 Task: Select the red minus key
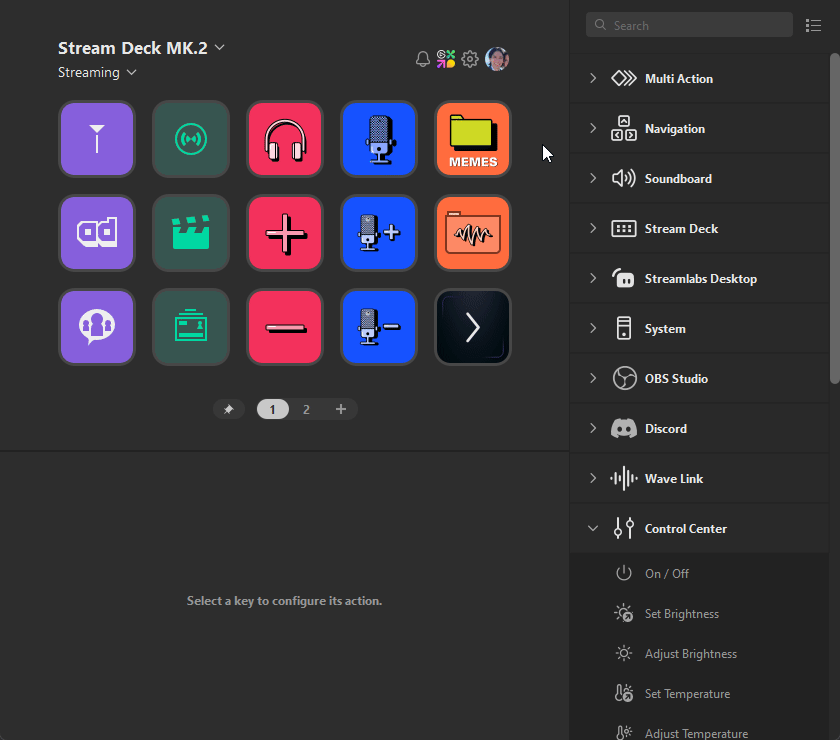(285, 327)
